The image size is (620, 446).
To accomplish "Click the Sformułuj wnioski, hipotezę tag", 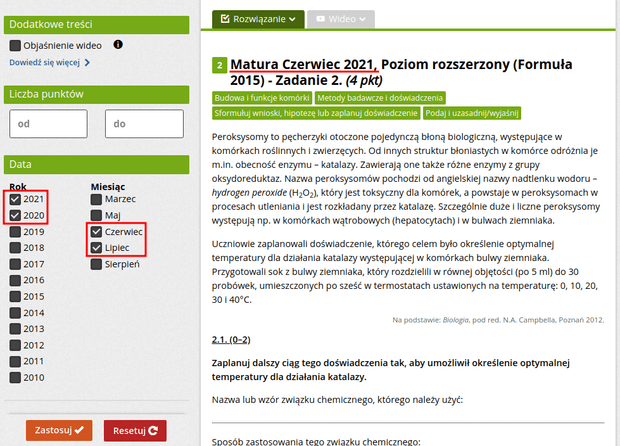I will (x=316, y=113).
